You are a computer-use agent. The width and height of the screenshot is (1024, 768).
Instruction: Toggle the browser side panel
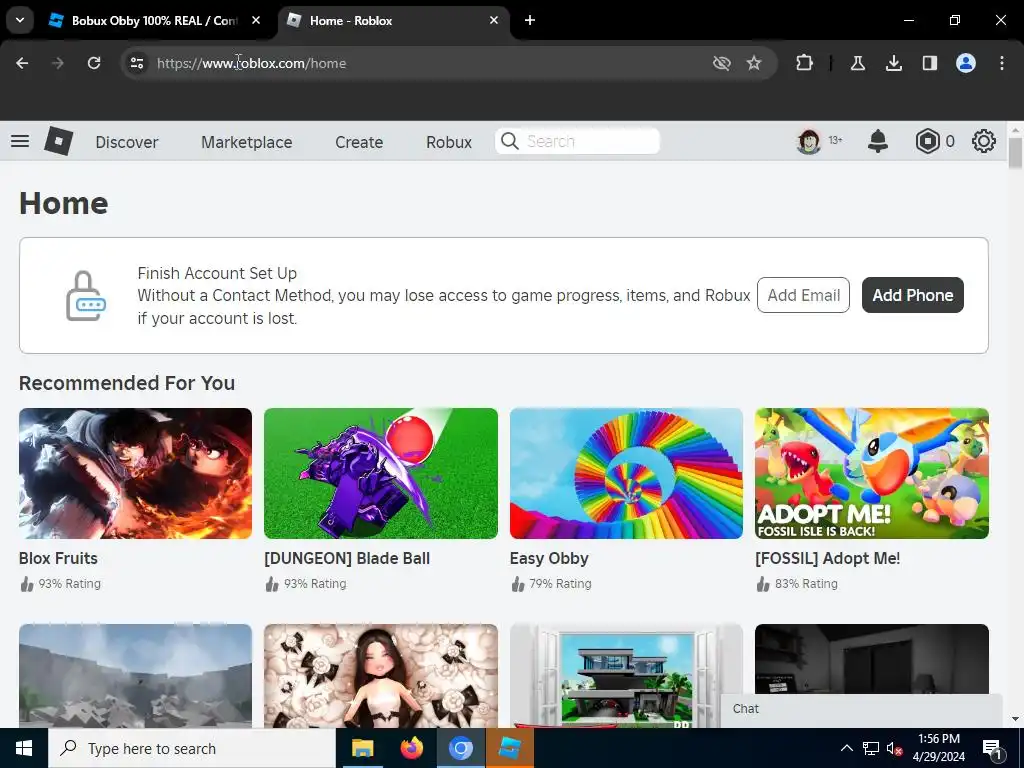pos(930,63)
